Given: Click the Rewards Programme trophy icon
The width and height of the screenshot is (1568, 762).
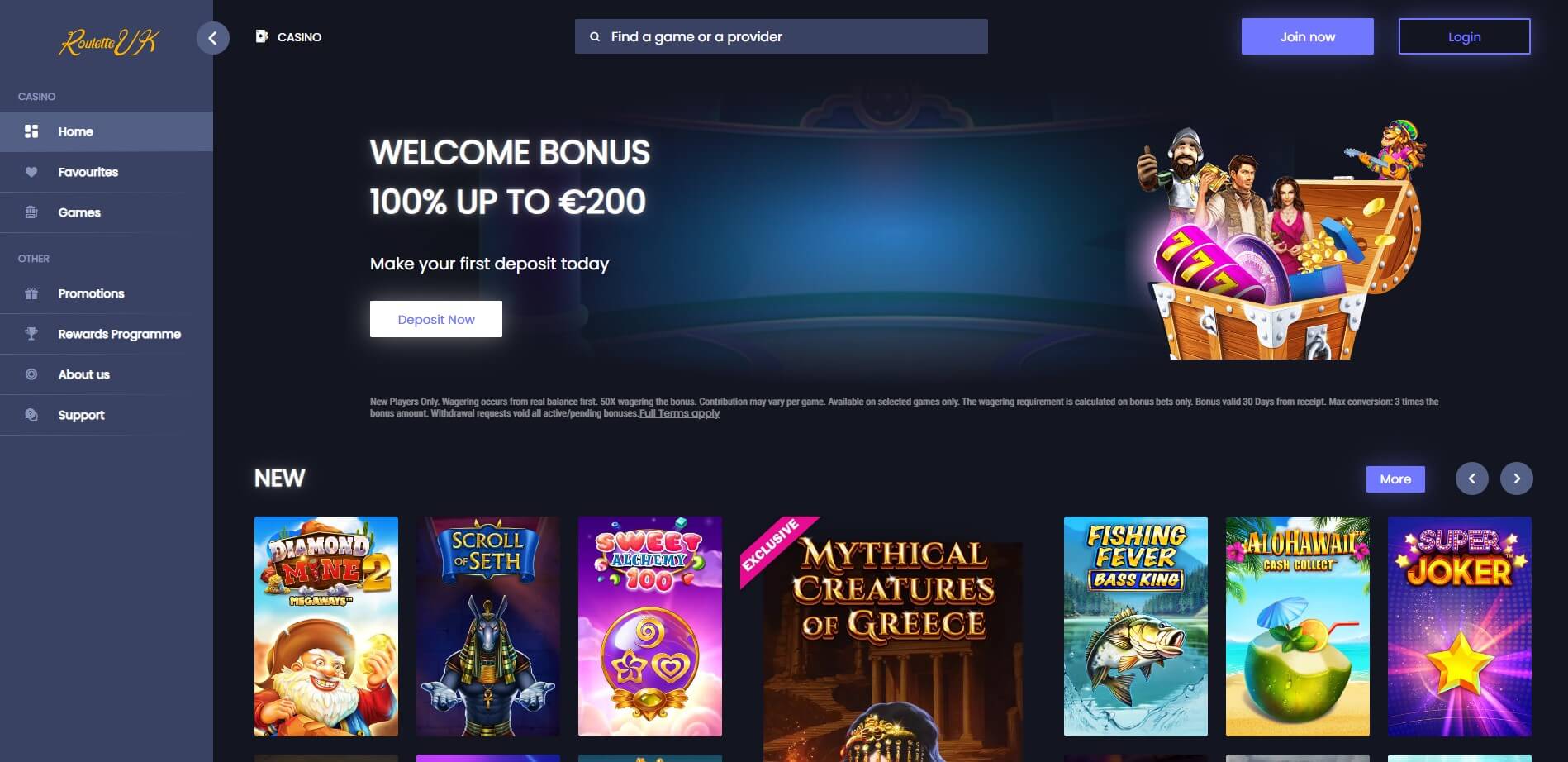Looking at the screenshot, I should click(x=31, y=334).
